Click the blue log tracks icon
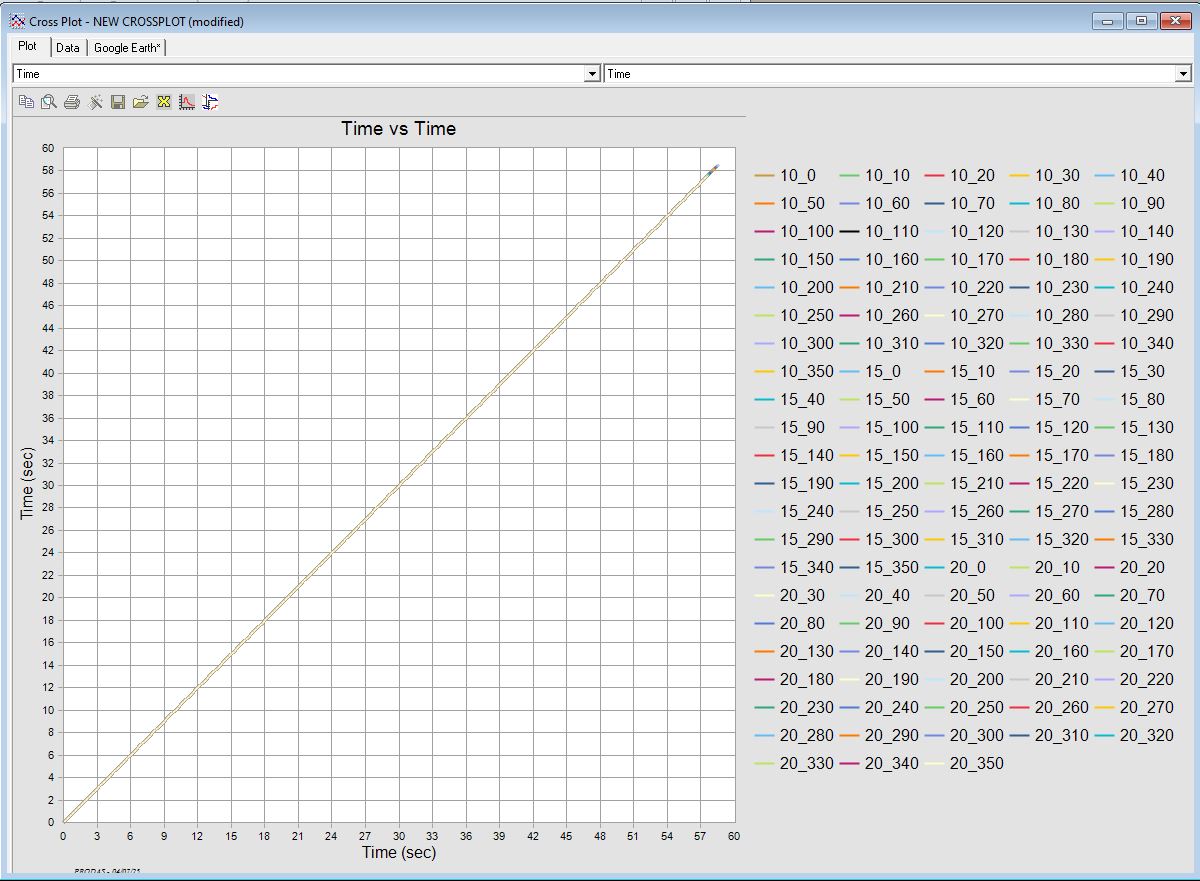Image resolution: width=1200 pixels, height=881 pixels. click(x=210, y=102)
